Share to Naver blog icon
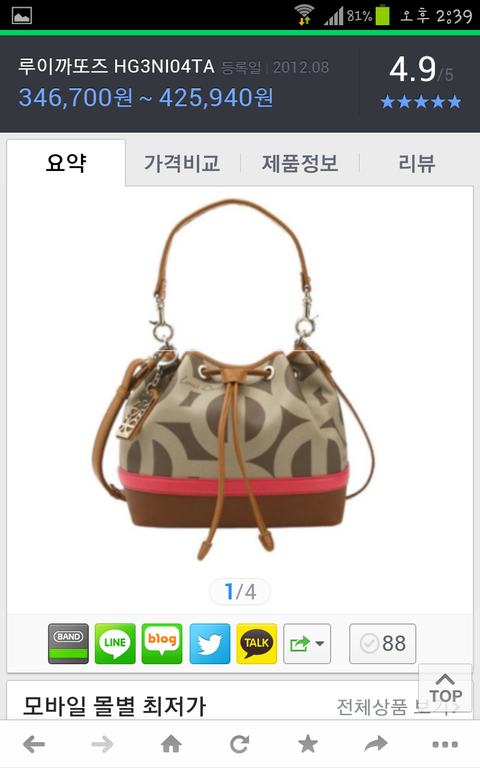 (x=162, y=643)
